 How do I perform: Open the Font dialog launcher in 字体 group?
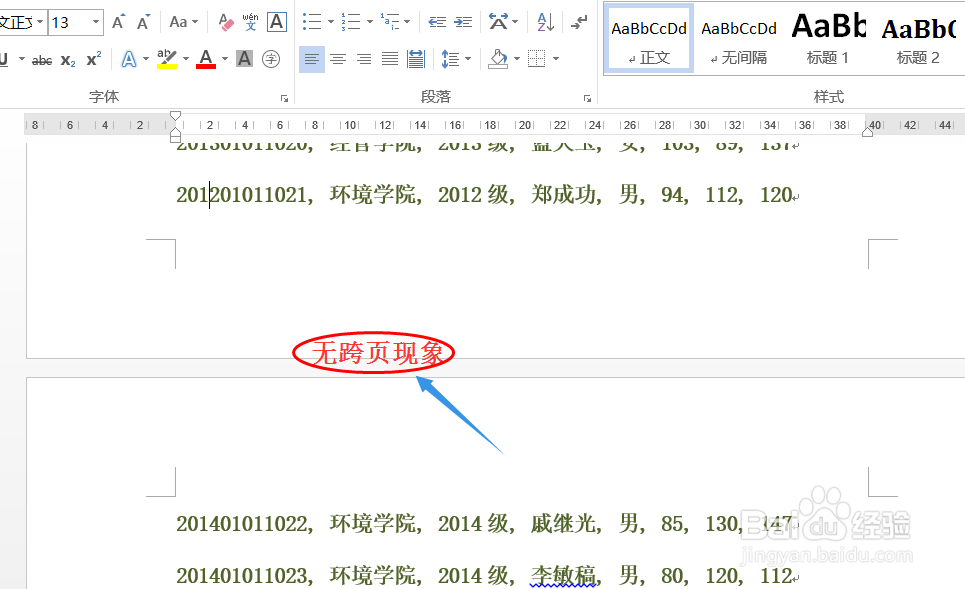(x=283, y=96)
